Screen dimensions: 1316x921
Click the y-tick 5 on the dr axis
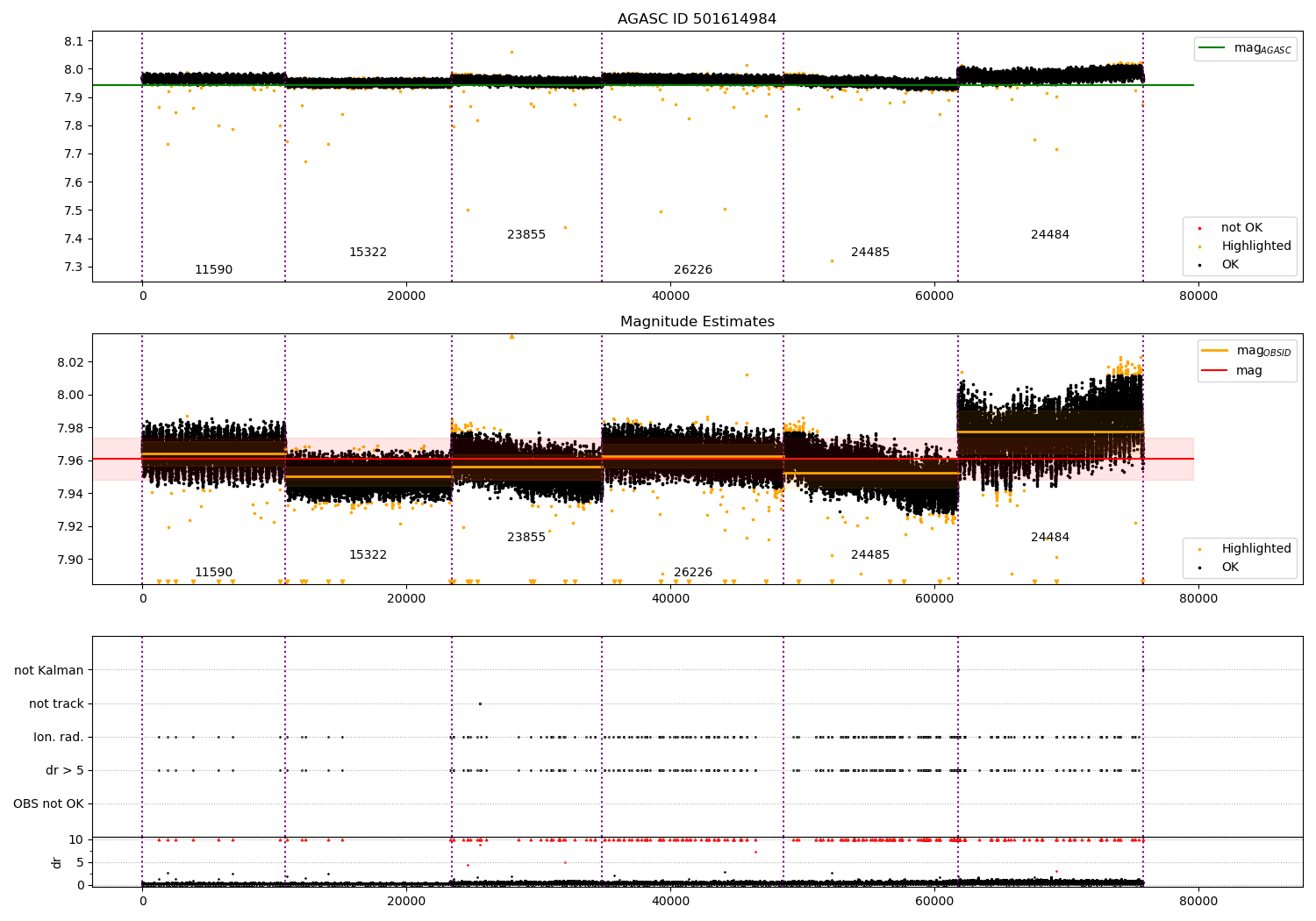(80, 863)
